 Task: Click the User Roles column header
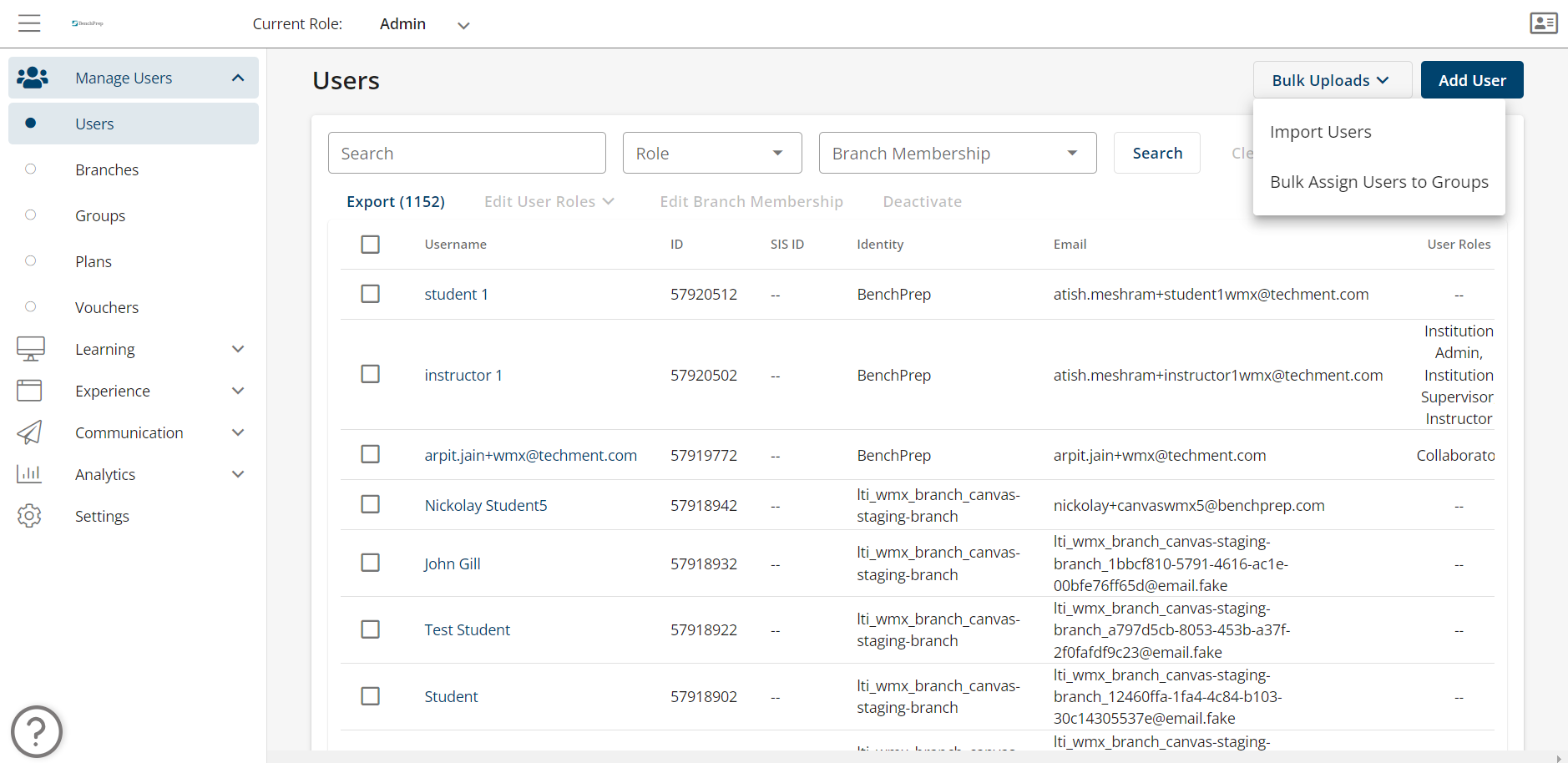(x=1459, y=244)
